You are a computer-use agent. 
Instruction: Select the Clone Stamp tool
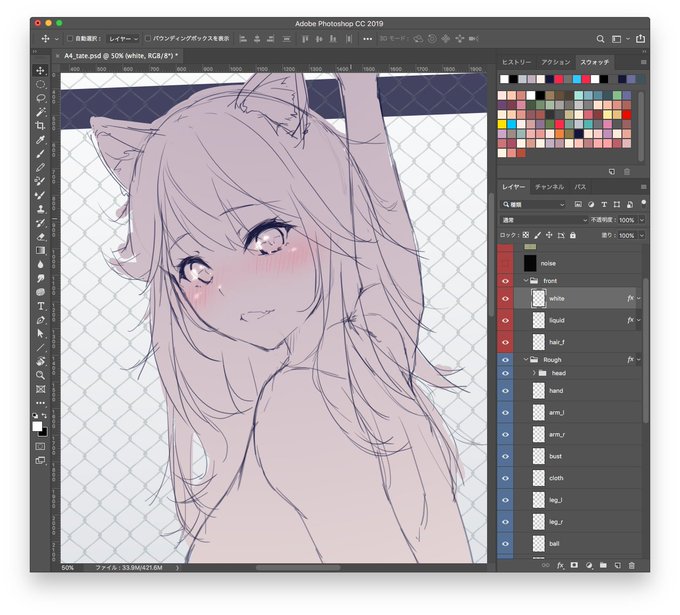(40, 209)
